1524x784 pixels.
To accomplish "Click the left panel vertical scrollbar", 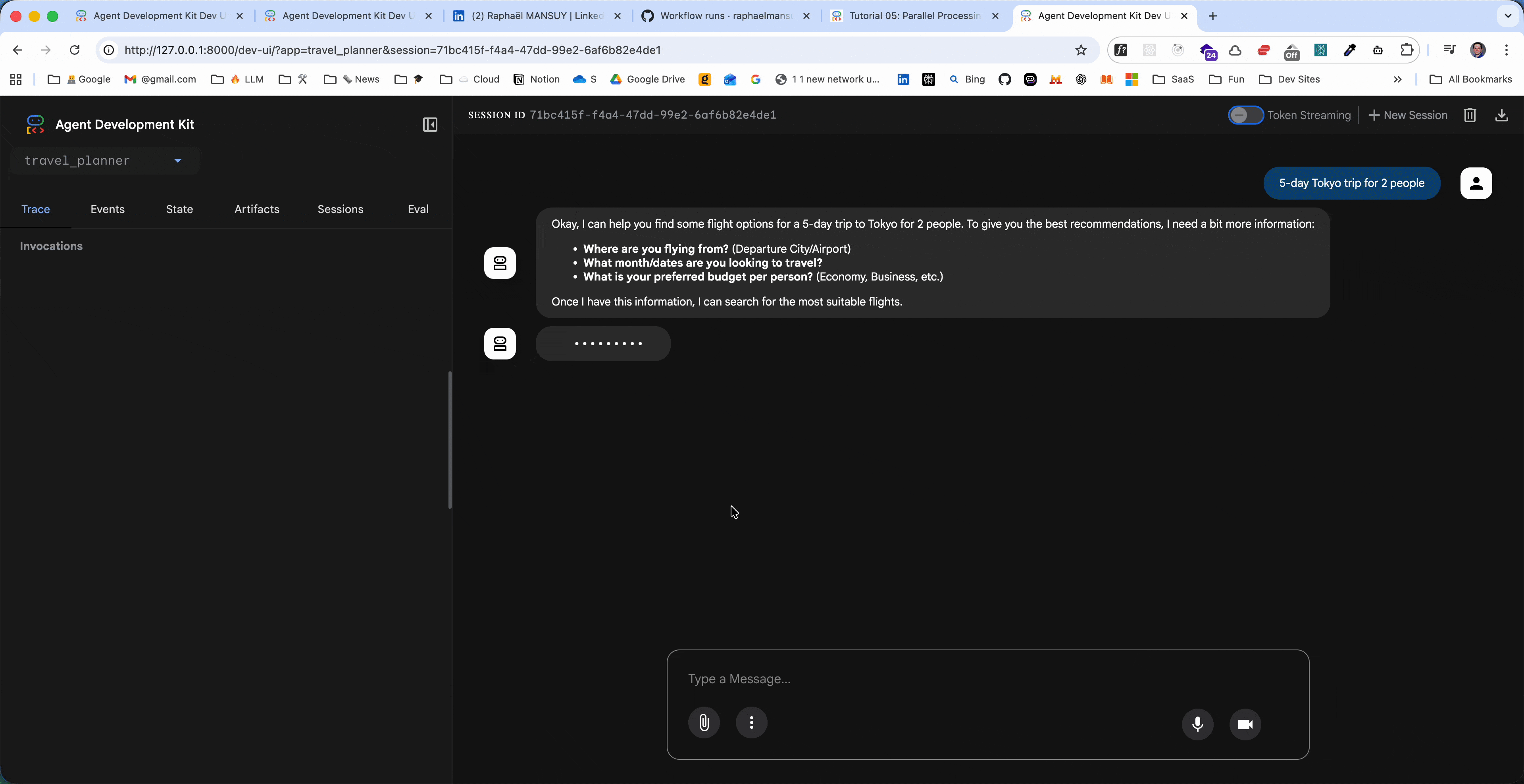I will pos(450,439).
